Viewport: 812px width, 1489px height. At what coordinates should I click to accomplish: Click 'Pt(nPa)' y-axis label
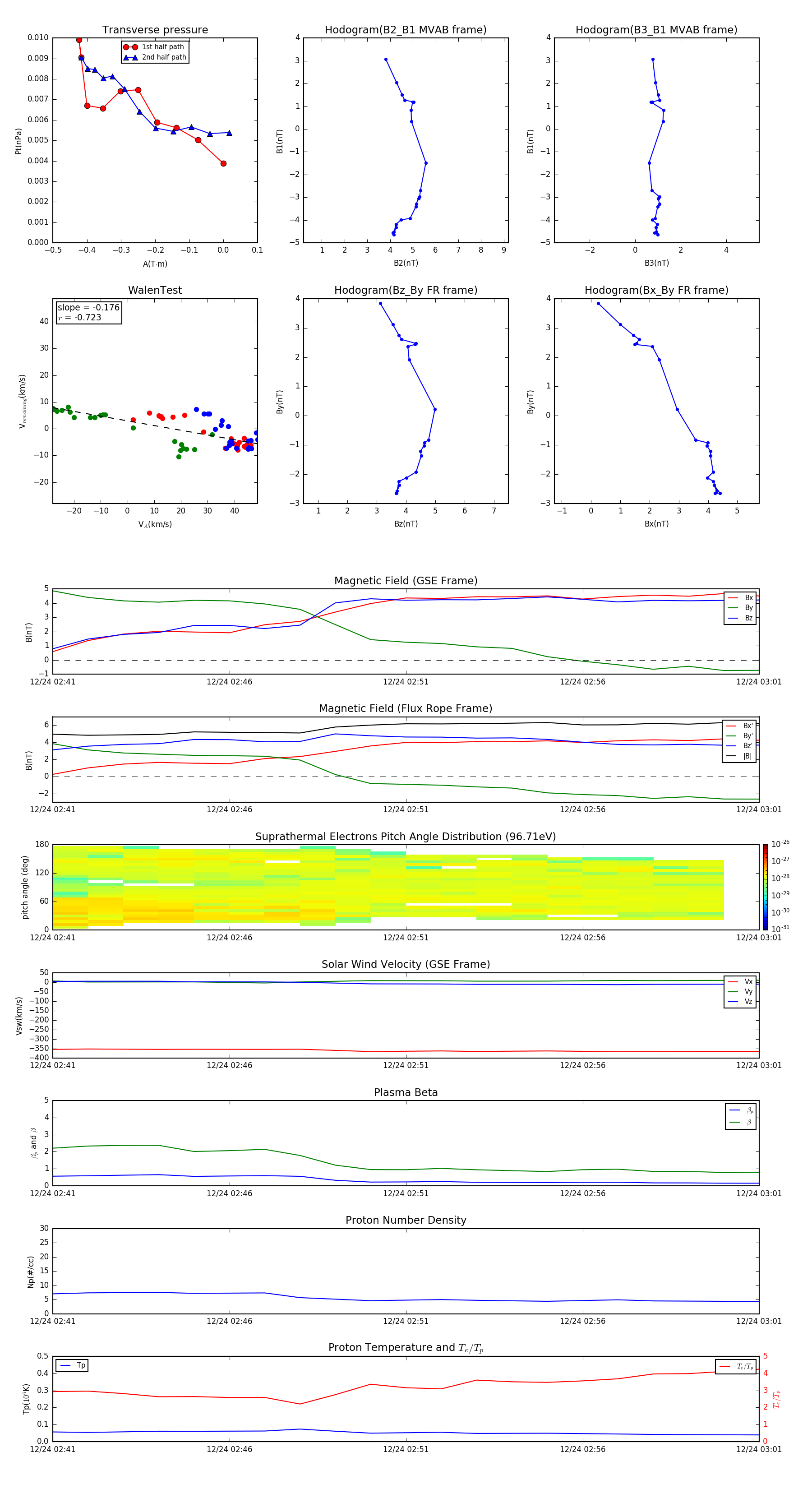[18, 140]
